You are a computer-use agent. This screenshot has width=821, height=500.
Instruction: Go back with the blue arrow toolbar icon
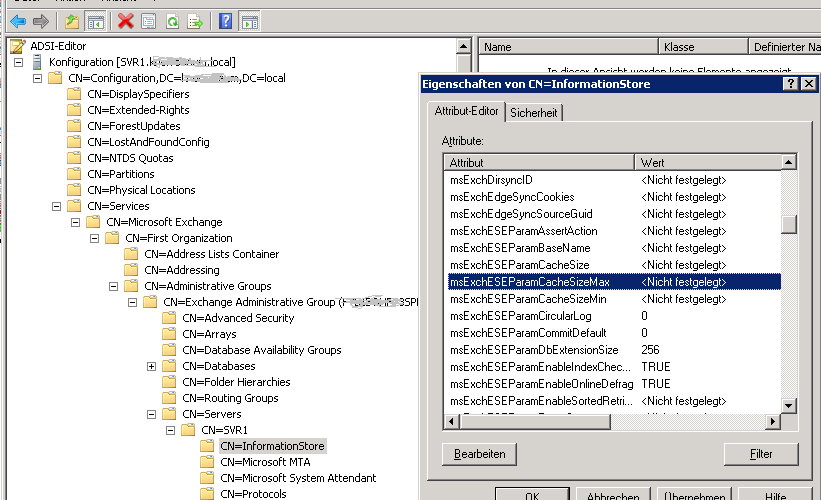coord(18,21)
